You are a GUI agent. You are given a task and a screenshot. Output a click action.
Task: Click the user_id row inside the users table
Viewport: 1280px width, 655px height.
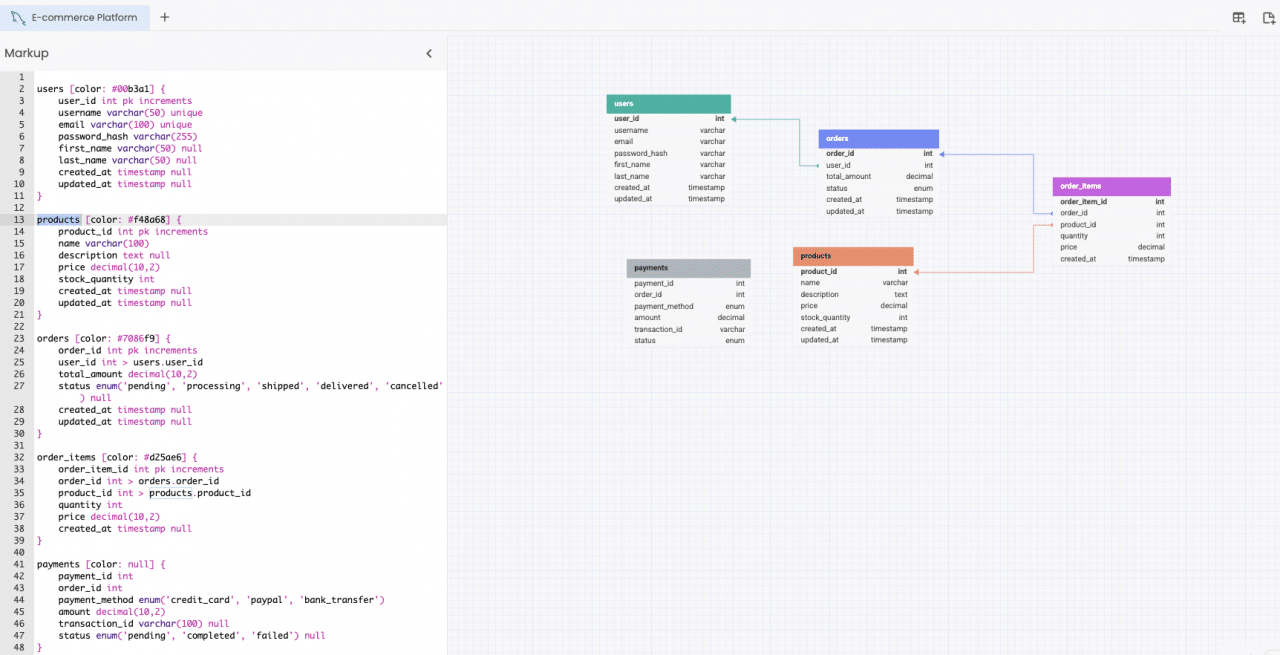(668, 118)
